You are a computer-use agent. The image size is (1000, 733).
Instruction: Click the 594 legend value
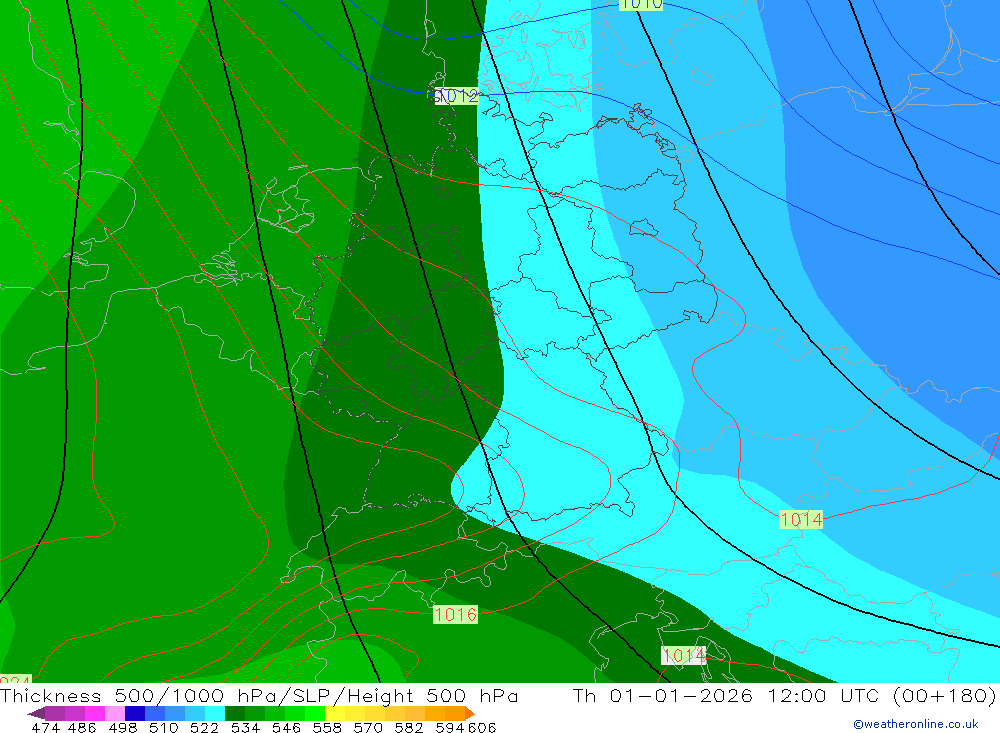click(x=450, y=727)
